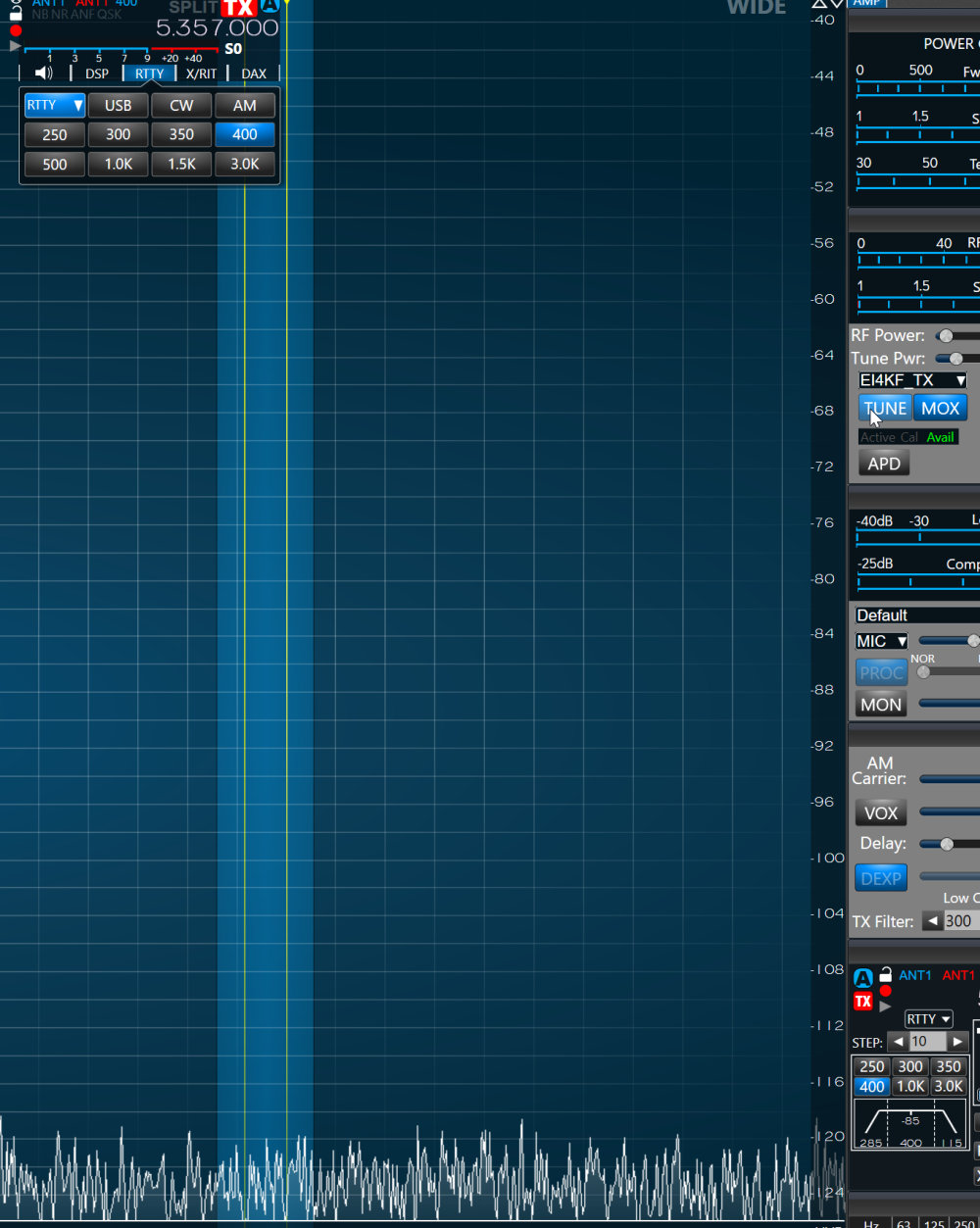Switch mode to USB
This screenshot has width=980, height=1228.
[119, 105]
